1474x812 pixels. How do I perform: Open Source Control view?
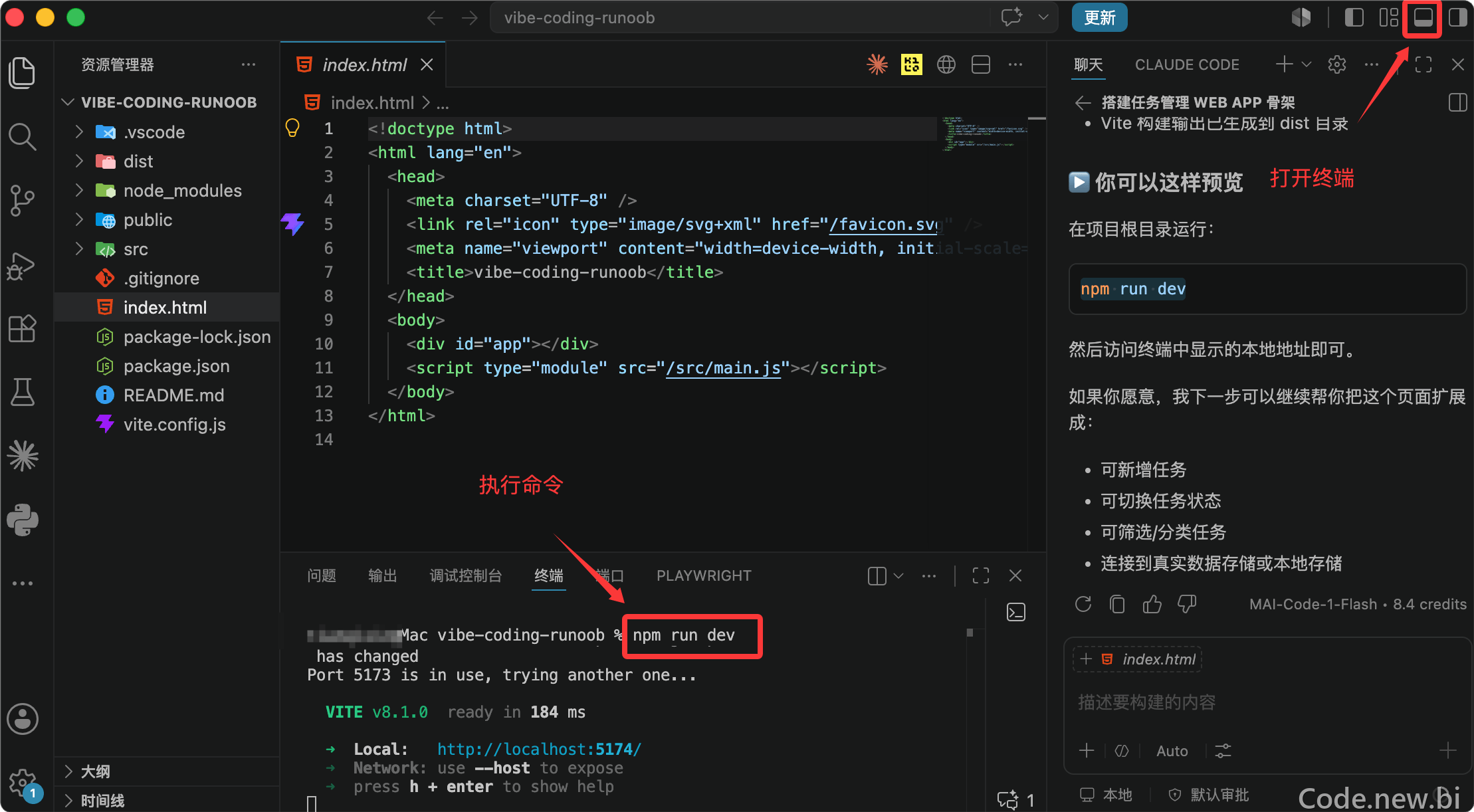point(23,200)
